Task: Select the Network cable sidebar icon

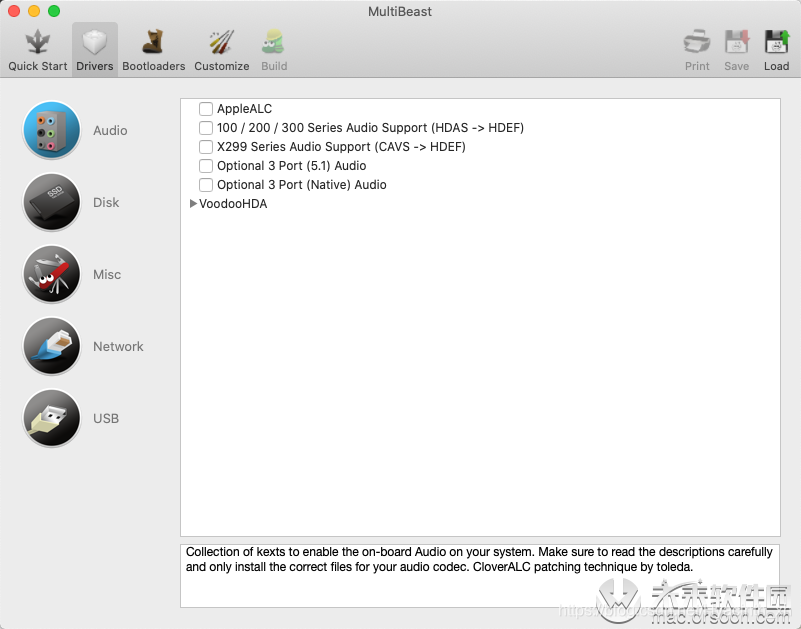Action: click(52, 346)
